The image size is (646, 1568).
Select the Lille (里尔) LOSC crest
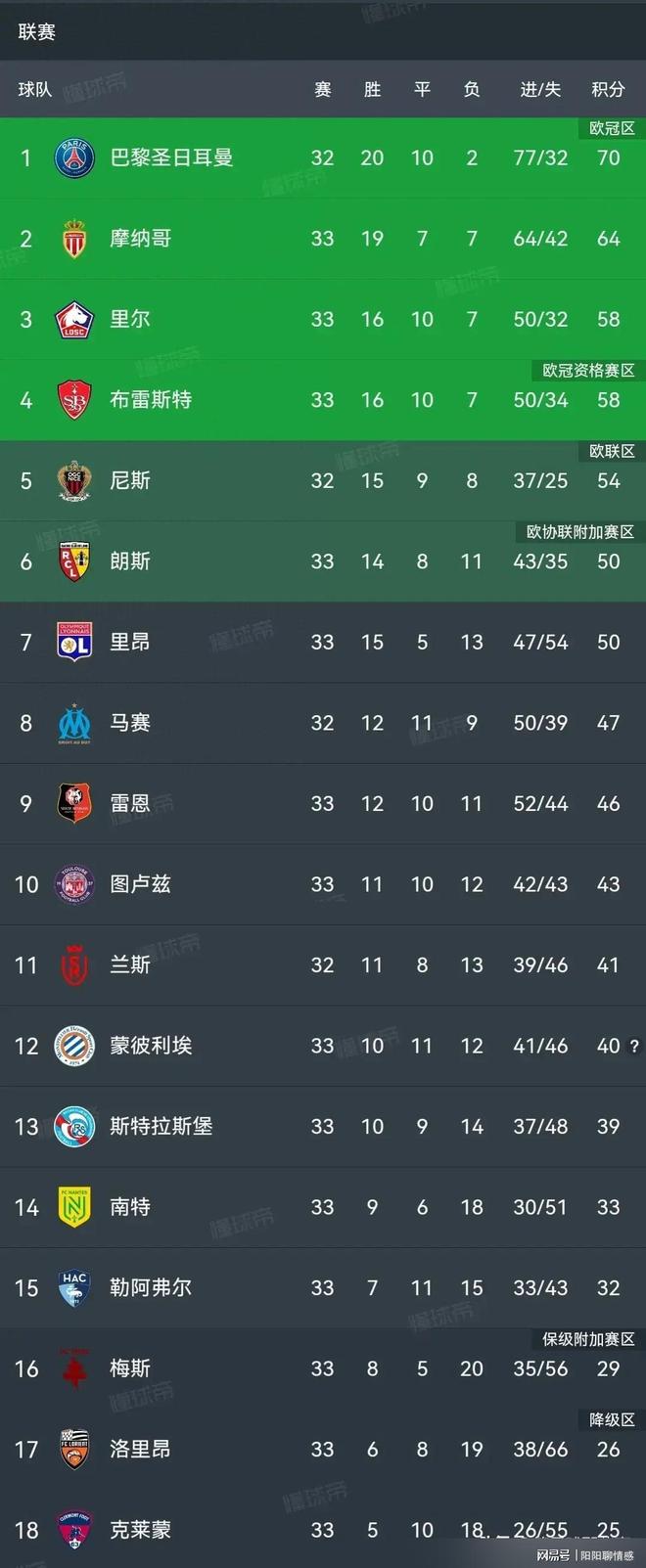73,319
